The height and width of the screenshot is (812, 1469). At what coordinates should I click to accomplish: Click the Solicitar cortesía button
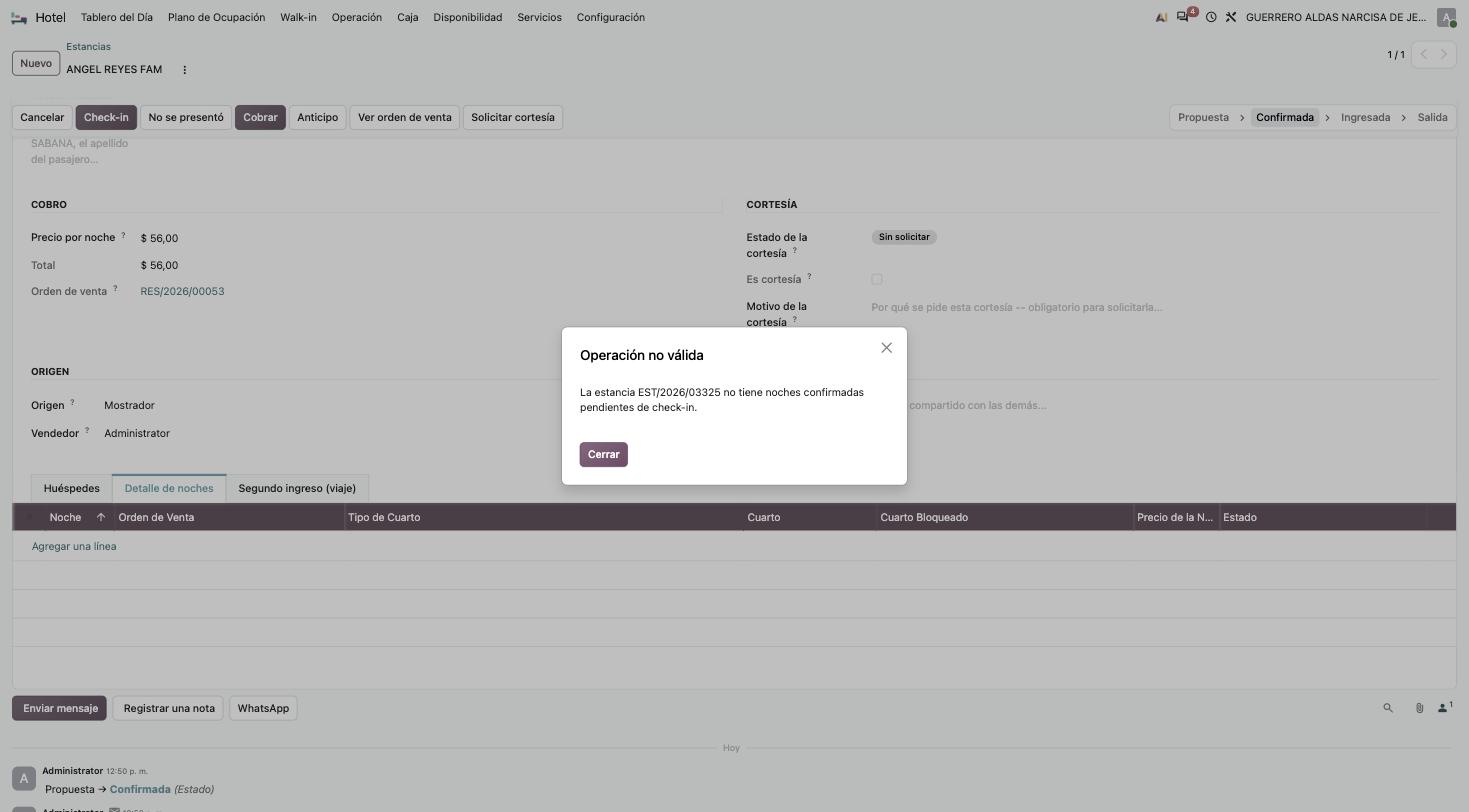click(x=513, y=117)
